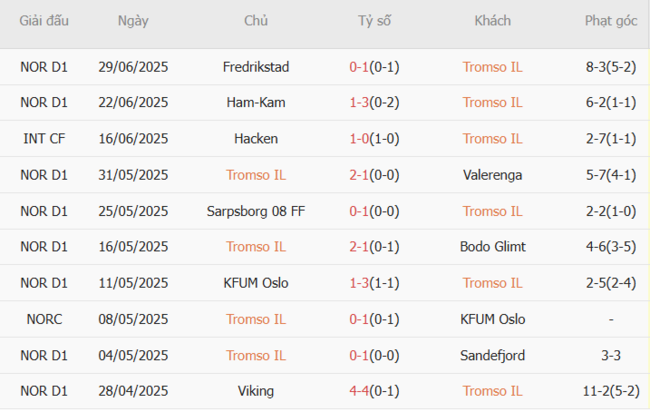
Task: Open the Bodo Glimt team link
Action: coord(492,247)
